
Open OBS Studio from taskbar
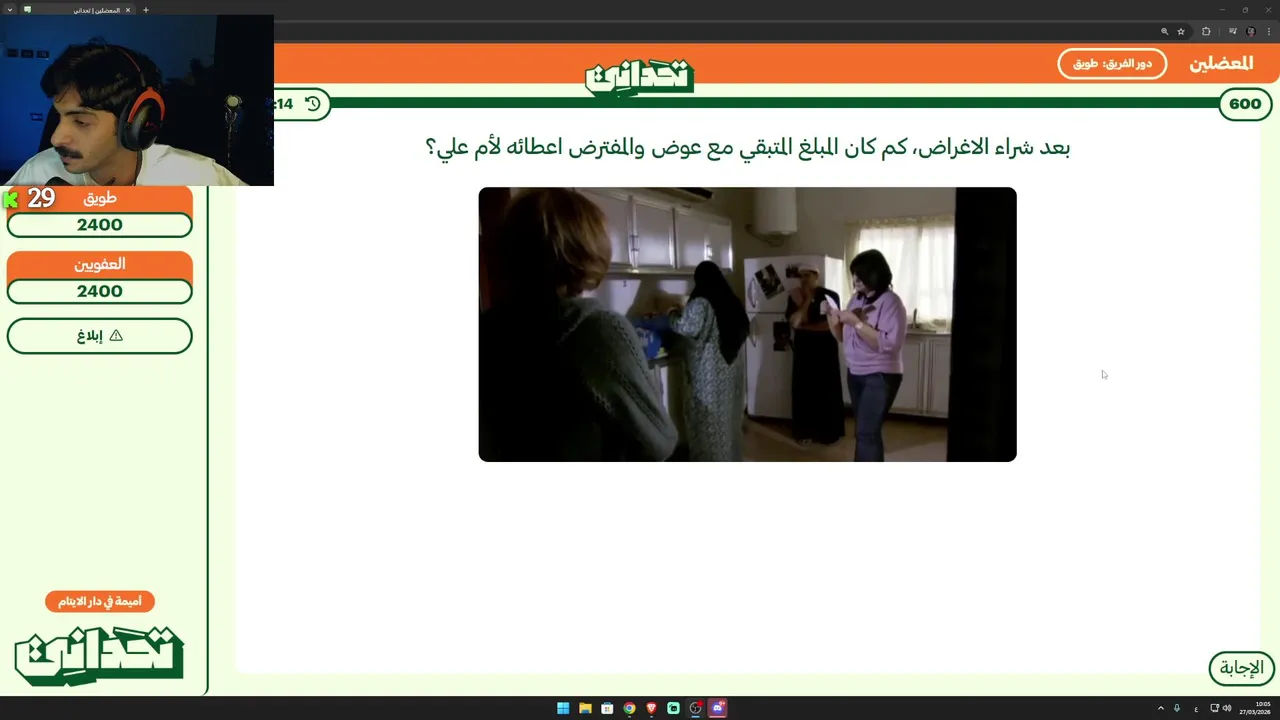[x=696, y=708]
